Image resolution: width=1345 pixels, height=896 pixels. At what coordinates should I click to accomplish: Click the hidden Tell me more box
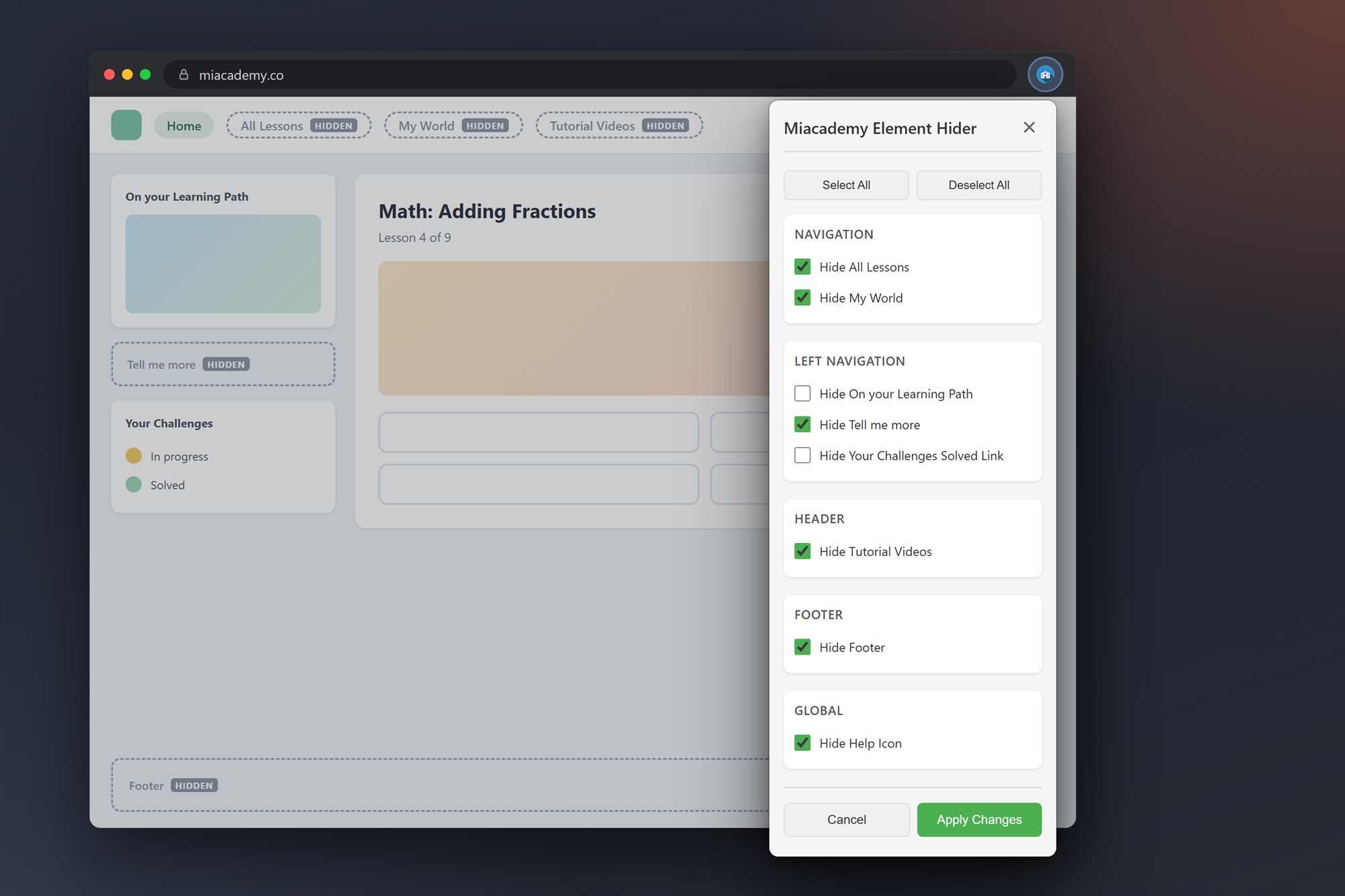coord(223,364)
